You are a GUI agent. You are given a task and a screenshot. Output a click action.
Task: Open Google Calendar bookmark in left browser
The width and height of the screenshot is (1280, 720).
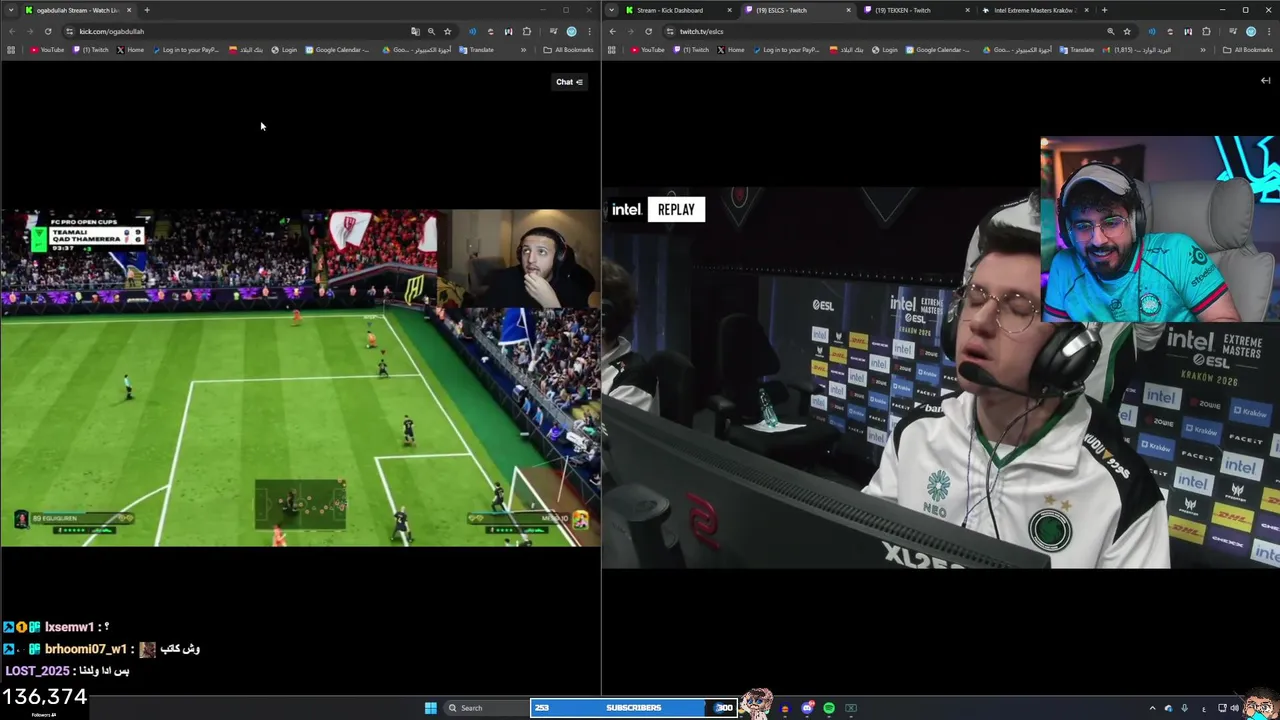point(338,50)
